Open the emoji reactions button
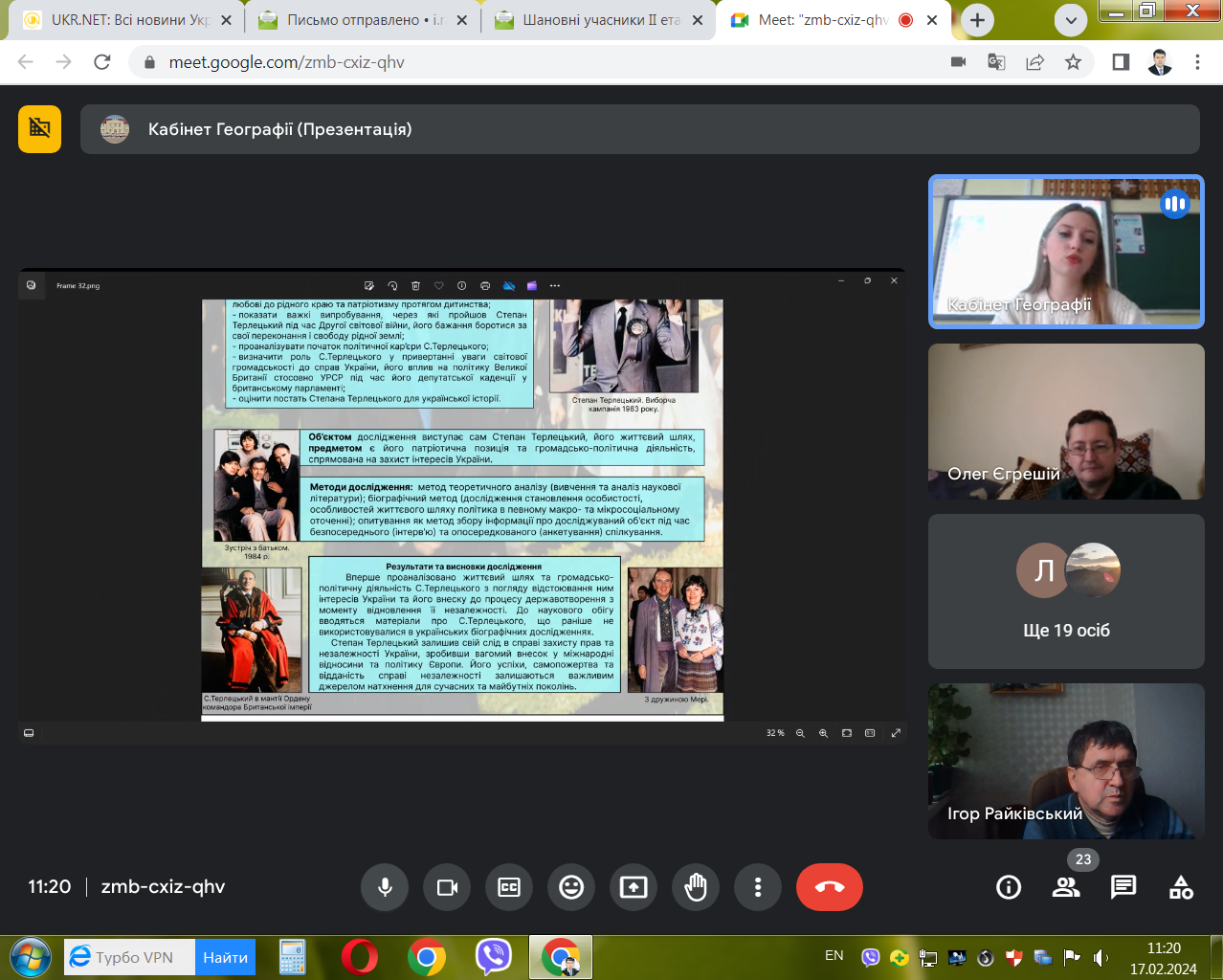 click(571, 887)
